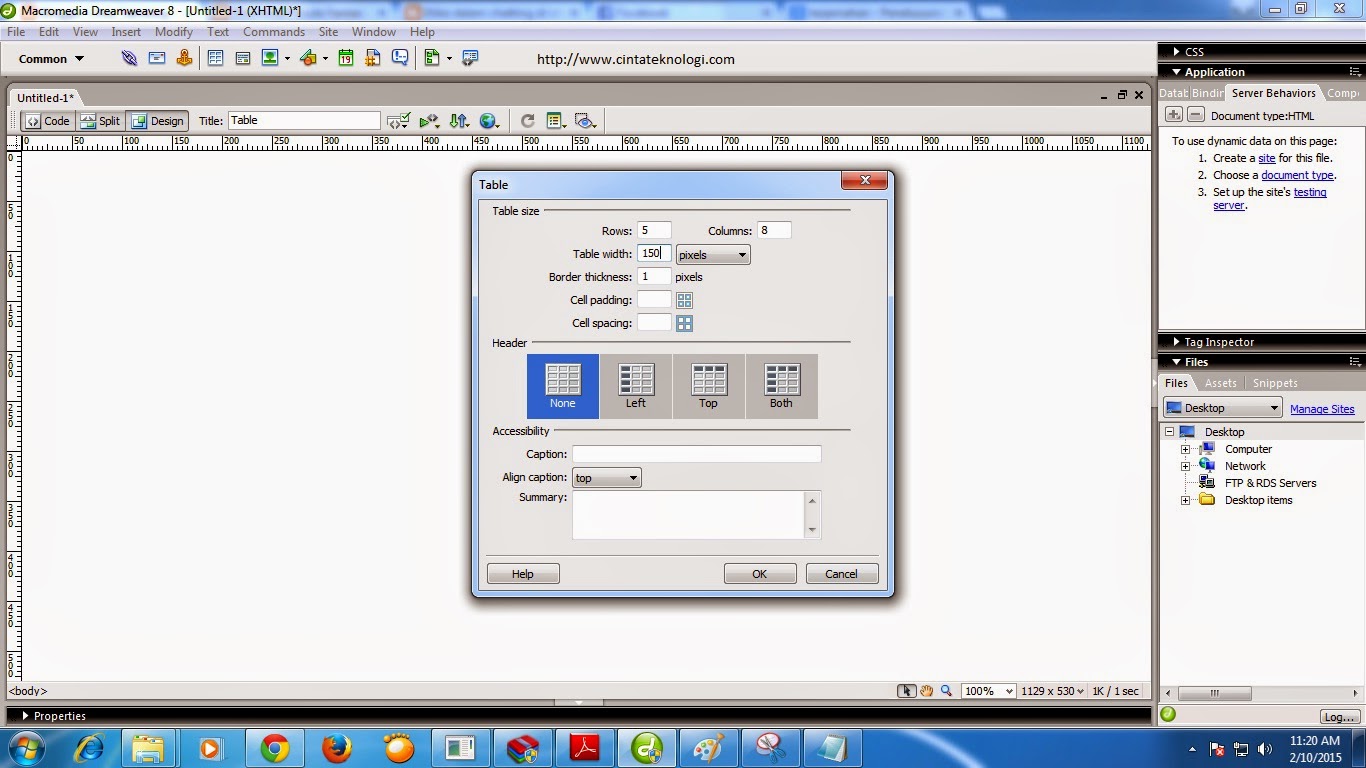The height and width of the screenshot is (768, 1366).
Task: Open the Commands menu
Action: tap(274, 31)
